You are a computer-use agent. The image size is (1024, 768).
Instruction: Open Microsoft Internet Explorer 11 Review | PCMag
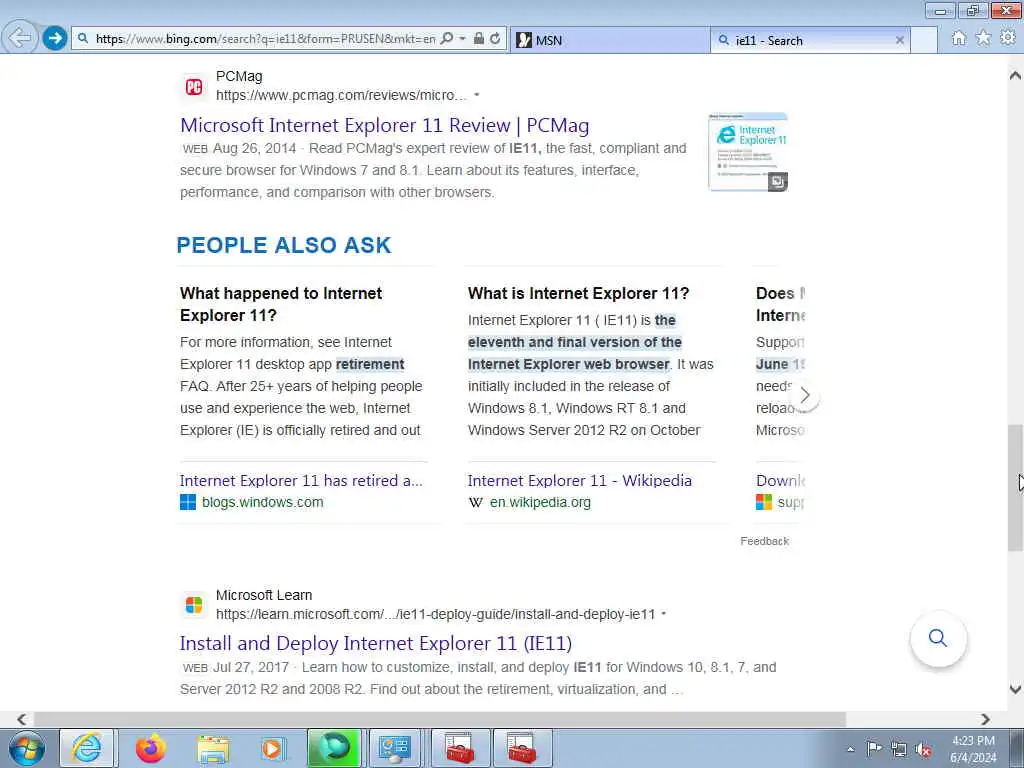click(x=384, y=125)
